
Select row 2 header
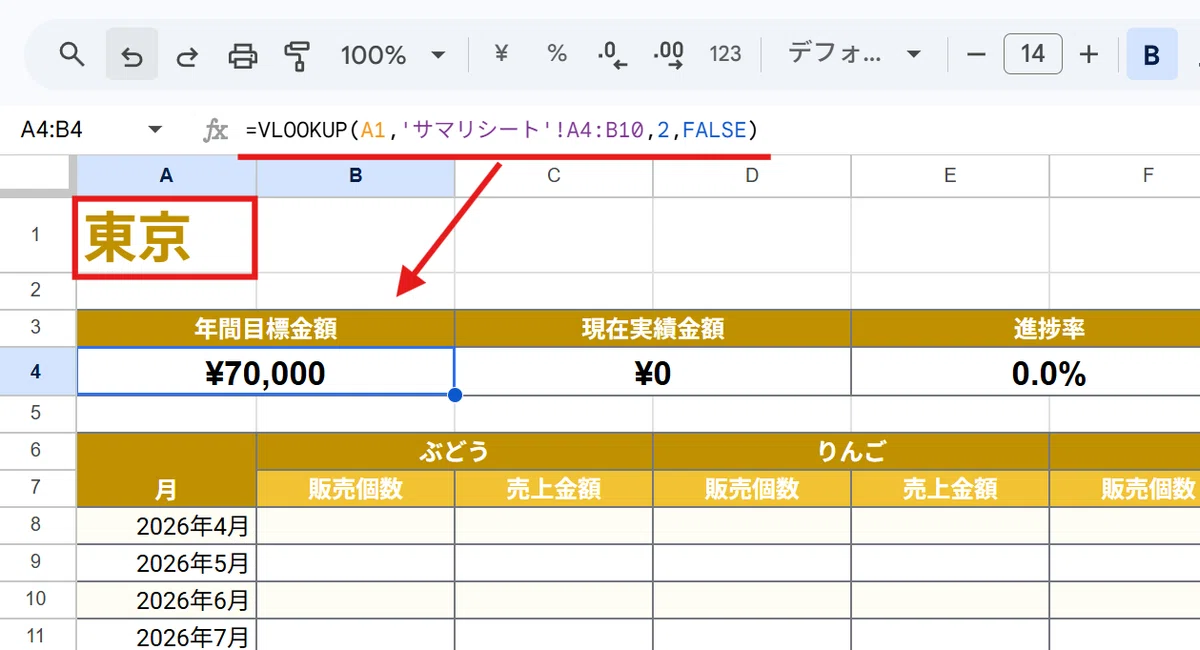click(36, 291)
